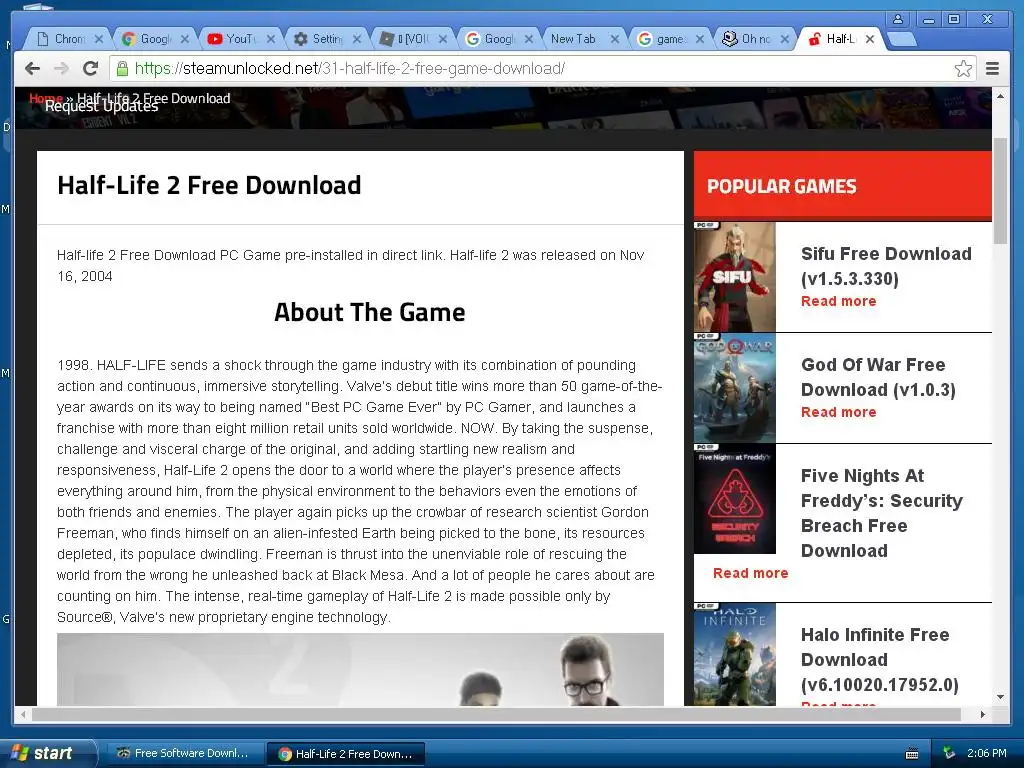Click the keyboard icon in the system tray
The height and width of the screenshot is (768, 1024).
pos(912,754)
